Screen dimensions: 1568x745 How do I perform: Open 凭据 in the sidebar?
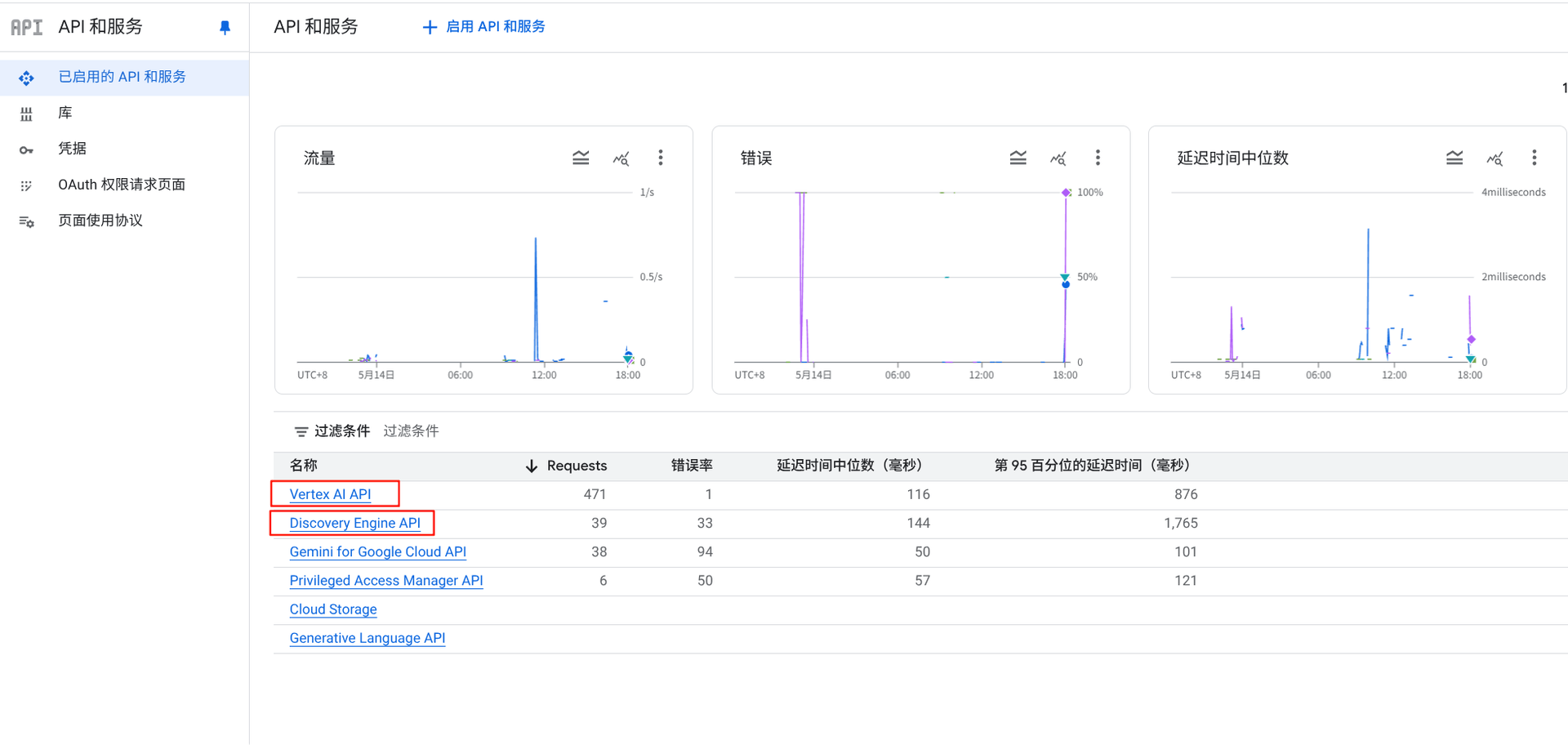[124, 149]
